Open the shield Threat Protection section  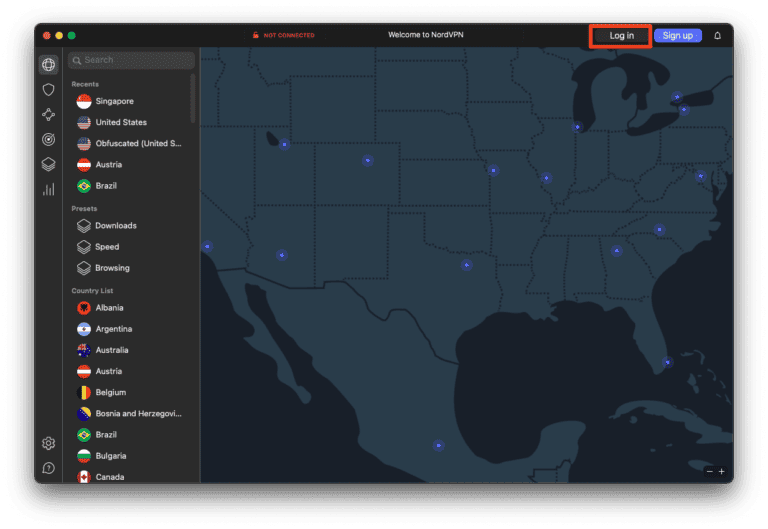click(x=48, y=90)
